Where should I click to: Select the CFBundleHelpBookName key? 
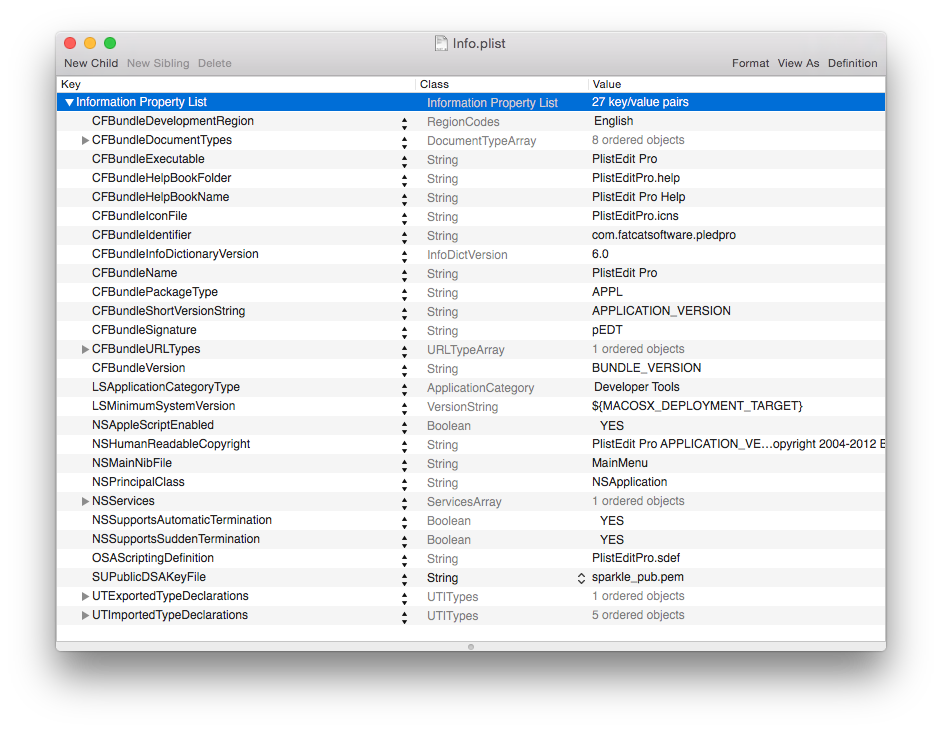pyautogui.click(x=160, y=197)
